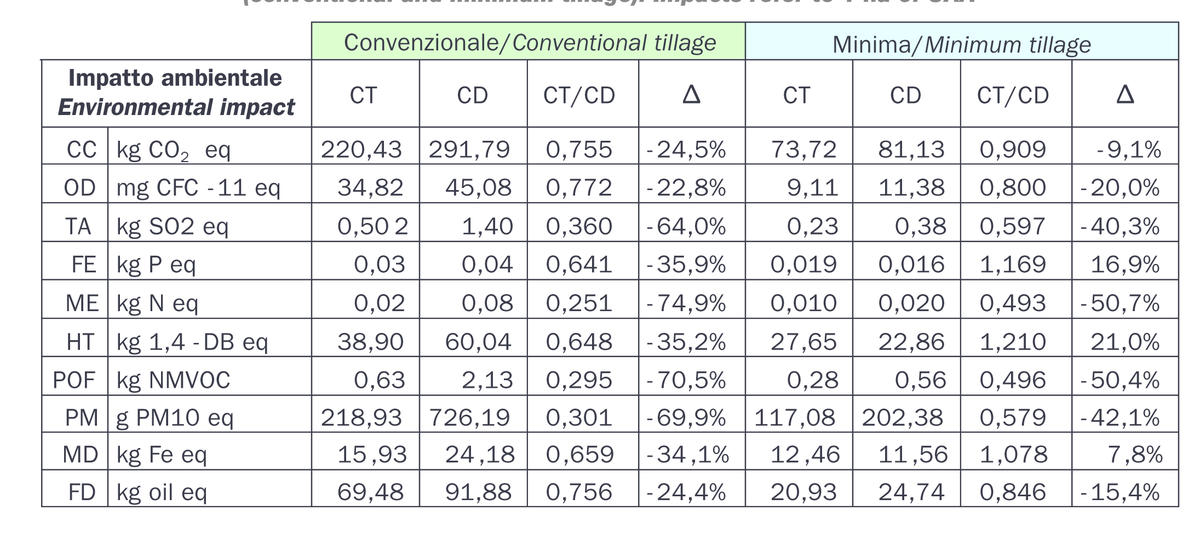Click the 16,9% delta in FE row
The width and height of the screenshot is (1200, 539).
[x=1127, y=265]
